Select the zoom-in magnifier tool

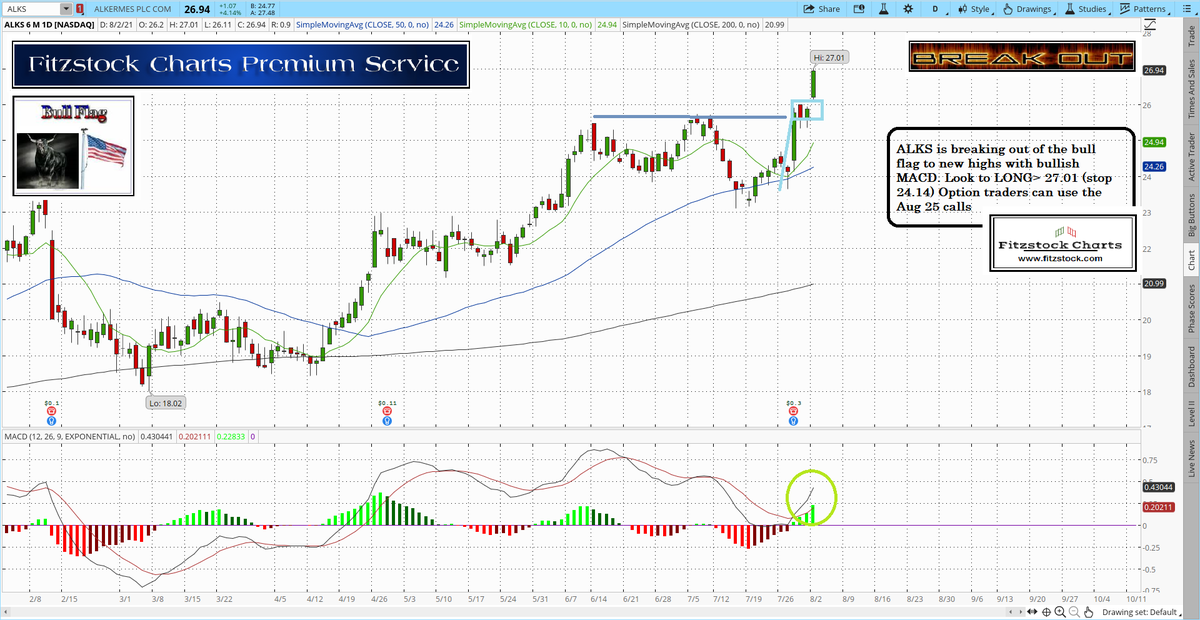[1061, 611]
